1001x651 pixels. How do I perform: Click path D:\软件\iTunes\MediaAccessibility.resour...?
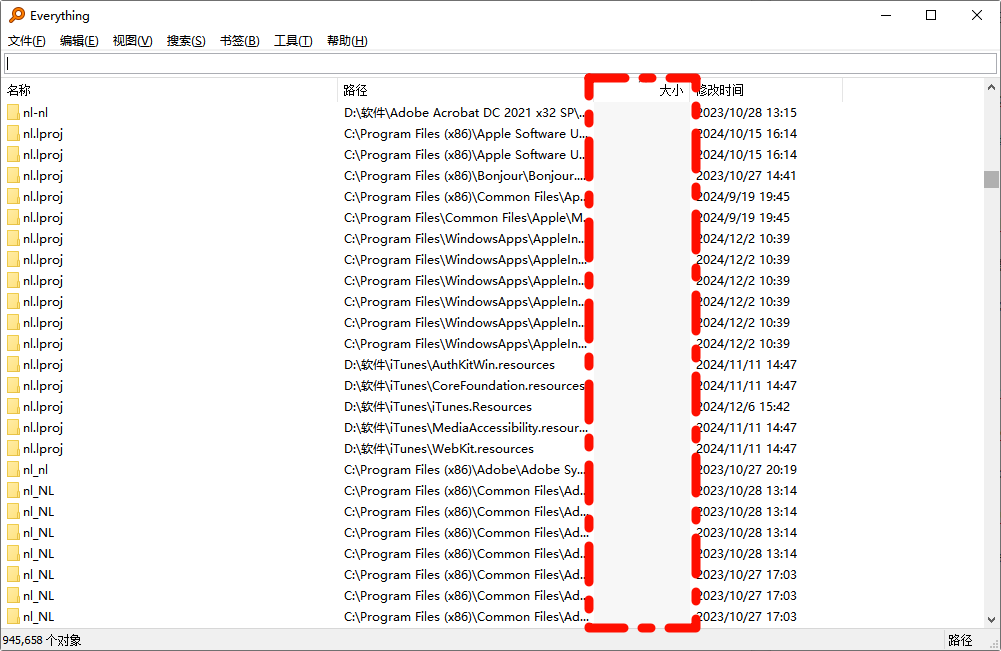[465, 428]
